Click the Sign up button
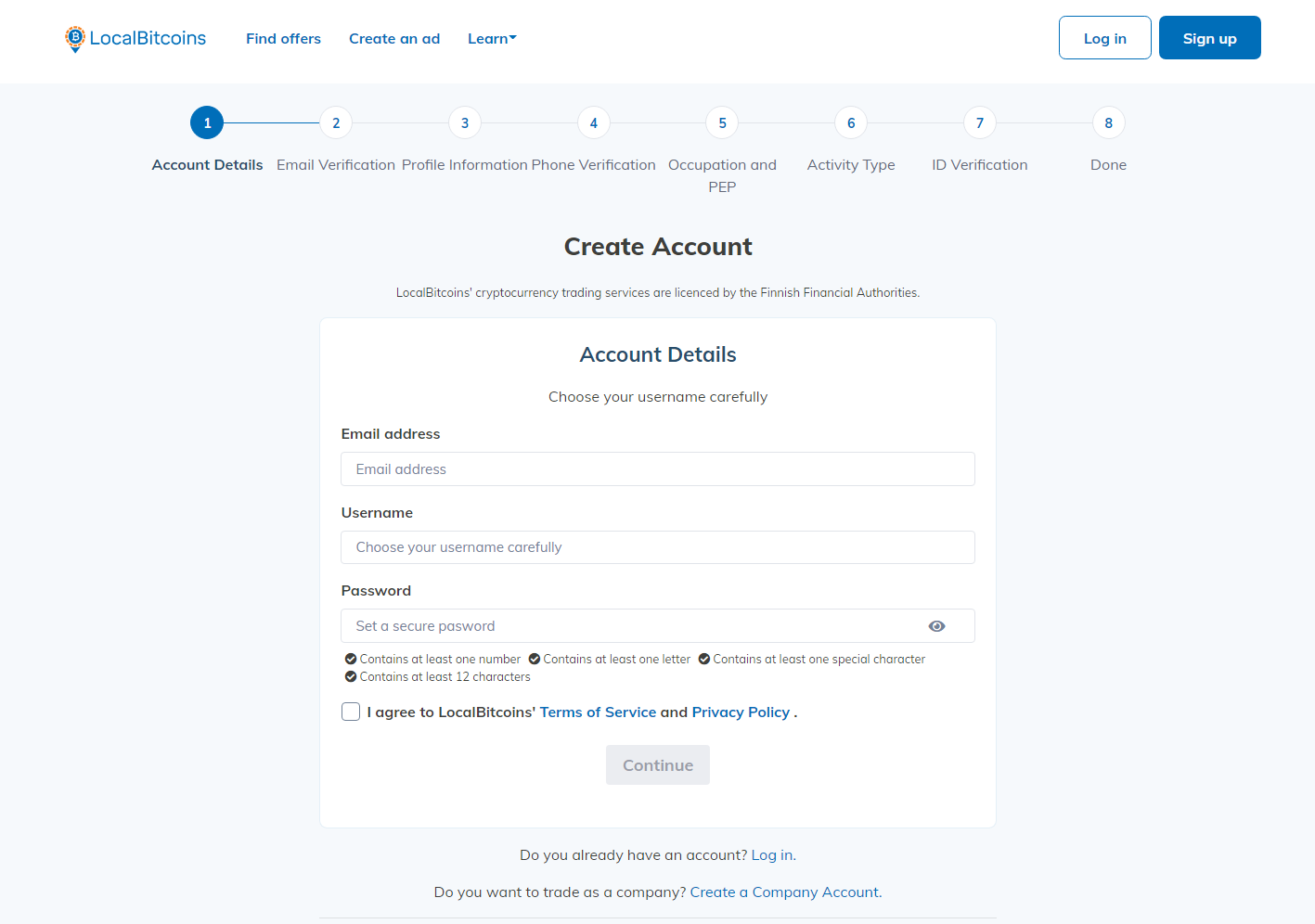 tap(1210, 38)
